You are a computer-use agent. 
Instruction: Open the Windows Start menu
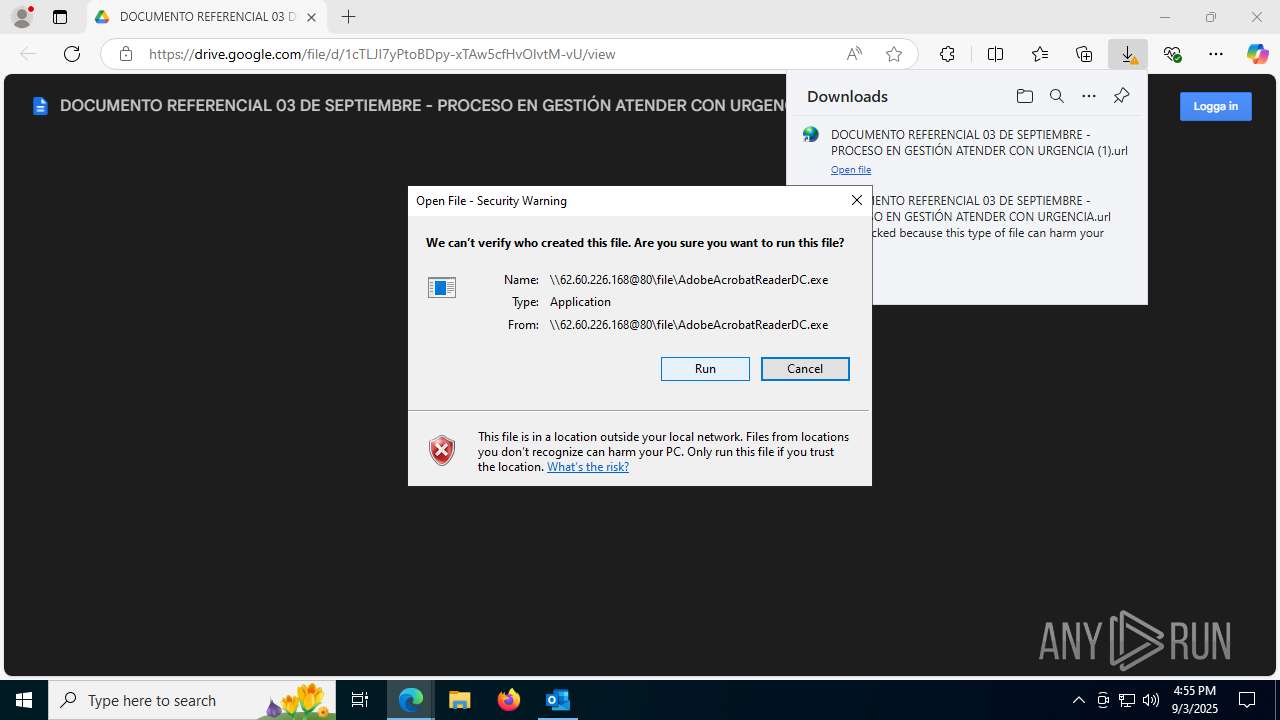coord(24,700)
